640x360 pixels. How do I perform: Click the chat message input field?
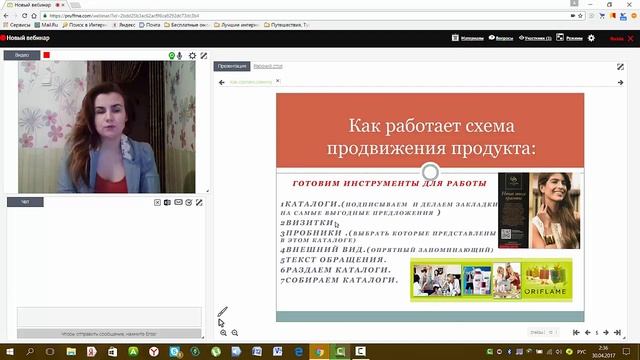click(109, 317)
